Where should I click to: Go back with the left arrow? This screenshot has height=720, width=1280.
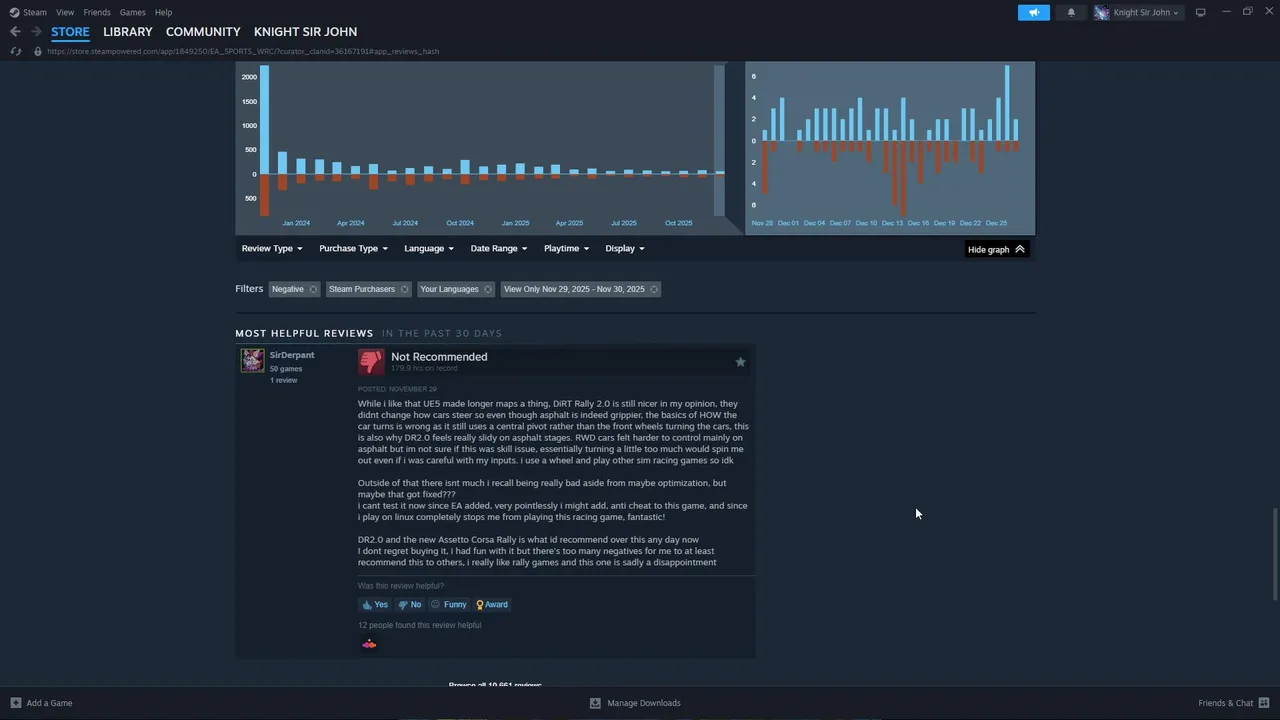[x=15, y=32]
